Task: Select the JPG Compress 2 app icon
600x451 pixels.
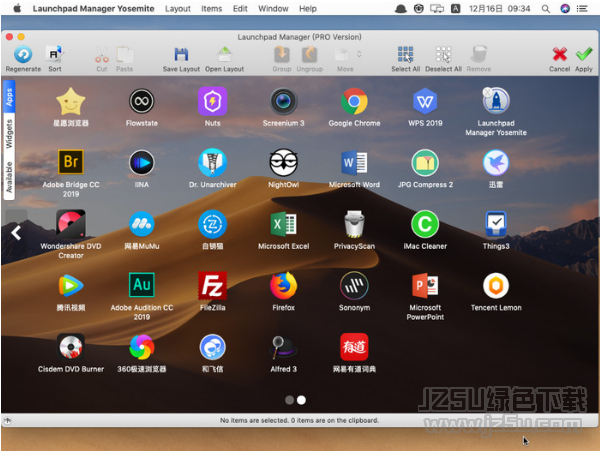Action: pos(425,163)
